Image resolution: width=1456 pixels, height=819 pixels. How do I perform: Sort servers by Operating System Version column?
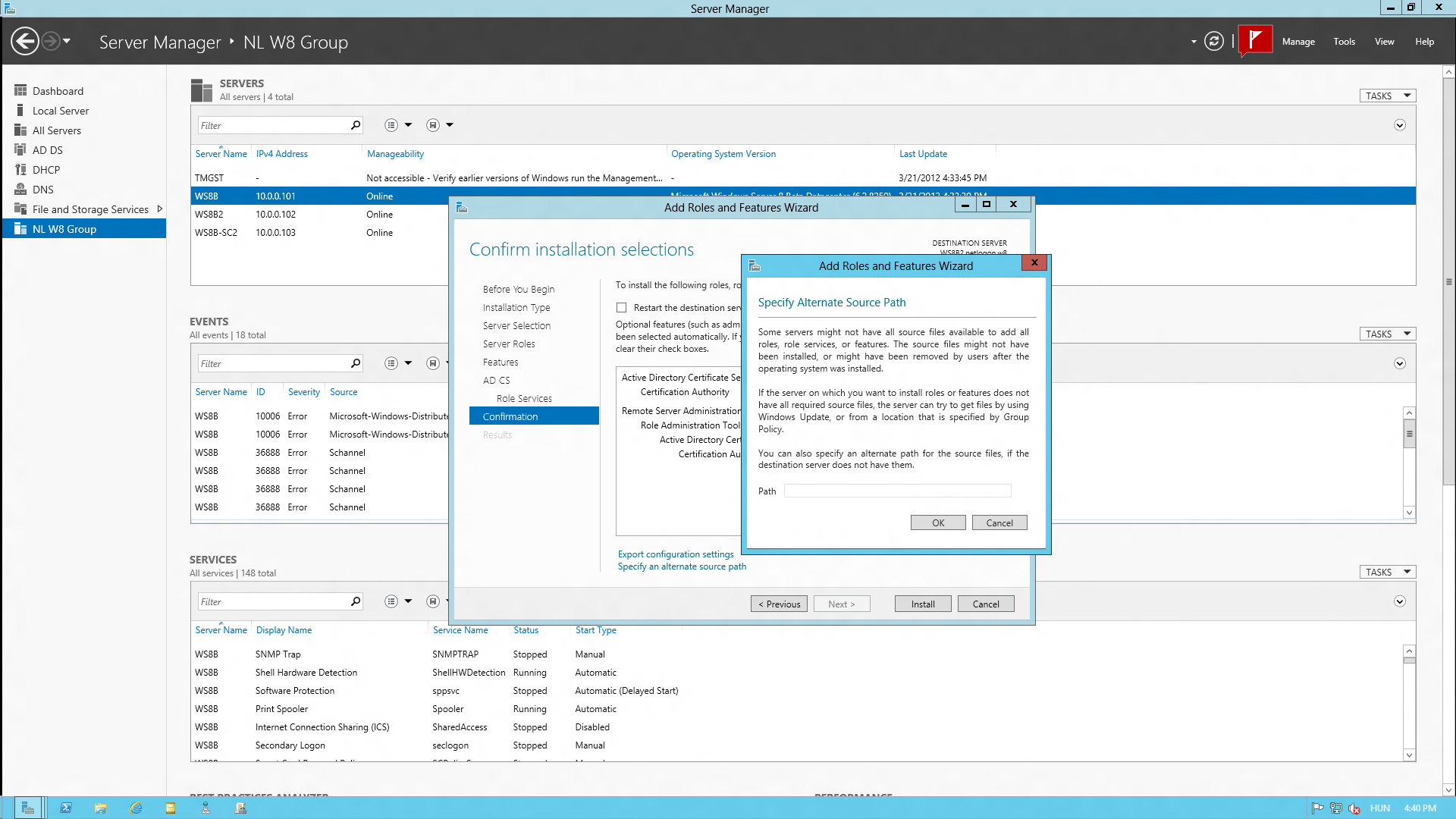coord(723,154)
